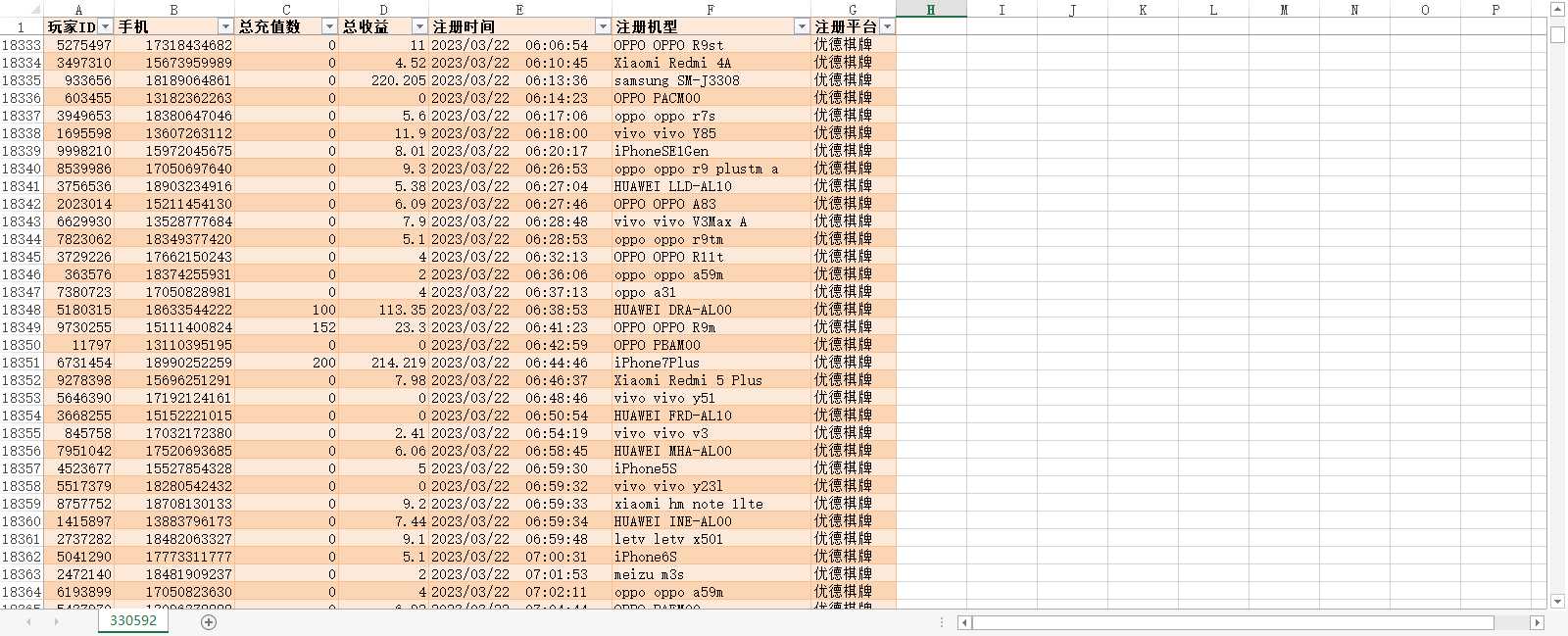Click vertical scrollbar down arrow

1558,602
